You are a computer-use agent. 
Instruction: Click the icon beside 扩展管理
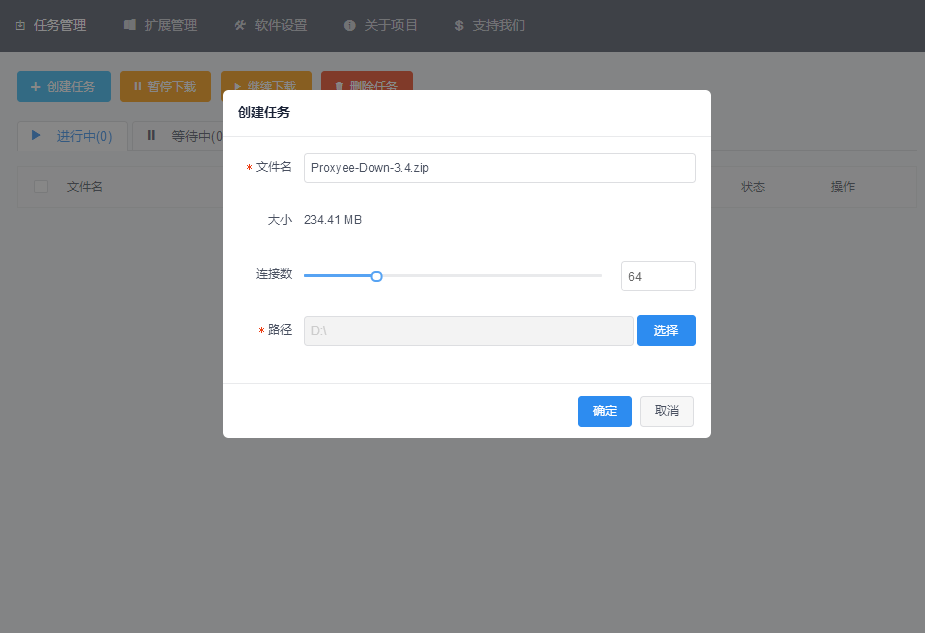(x=130, y=25)
